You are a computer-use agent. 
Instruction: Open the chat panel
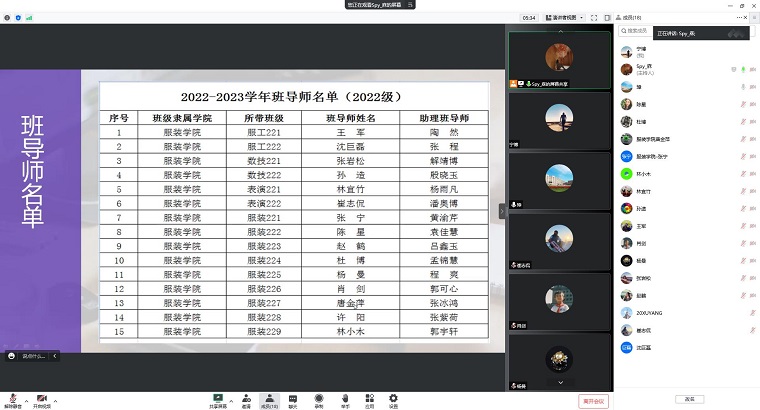pos(293,400)
